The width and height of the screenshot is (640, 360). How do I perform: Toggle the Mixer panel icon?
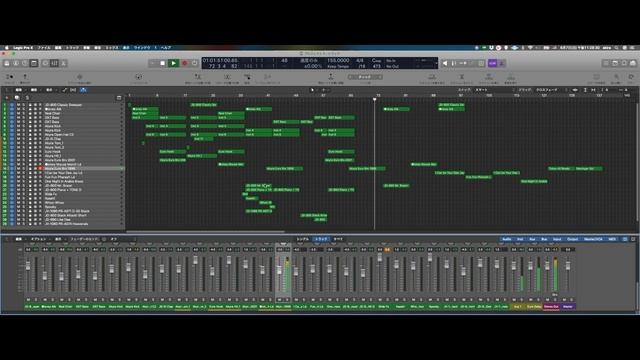pos(54,63)
